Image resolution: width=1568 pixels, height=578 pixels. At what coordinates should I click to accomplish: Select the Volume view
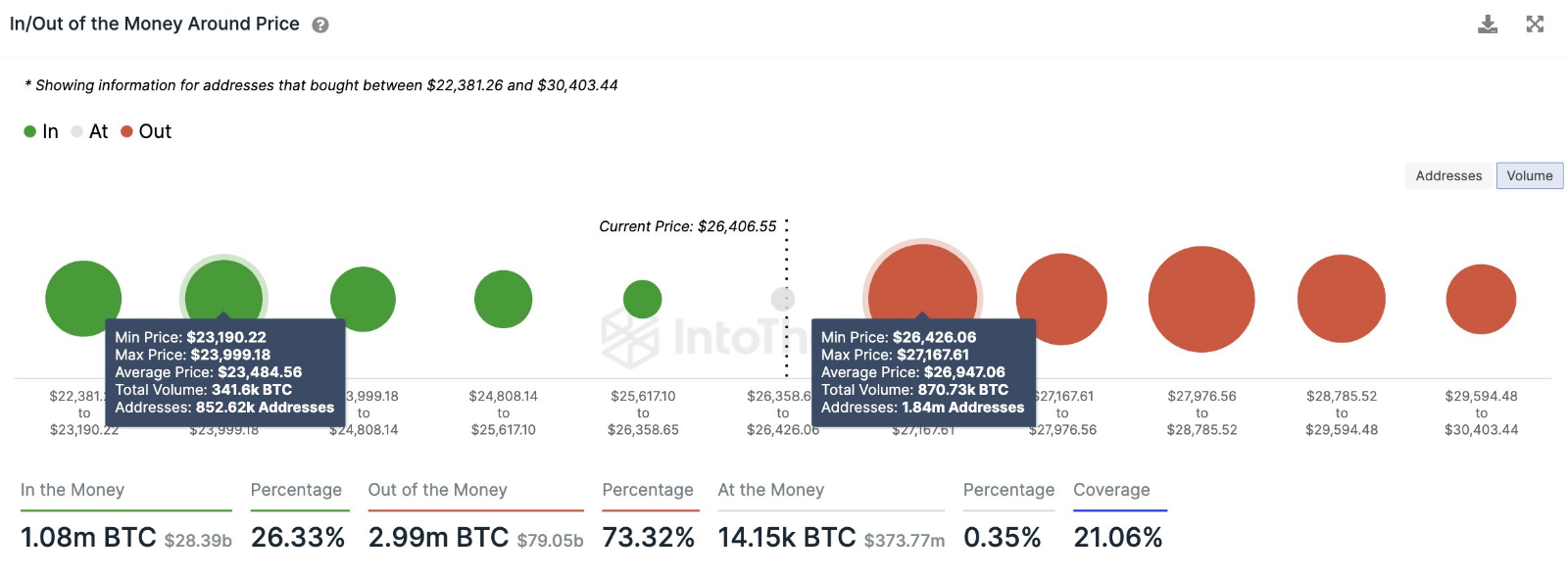click(x=1529, y=175)
